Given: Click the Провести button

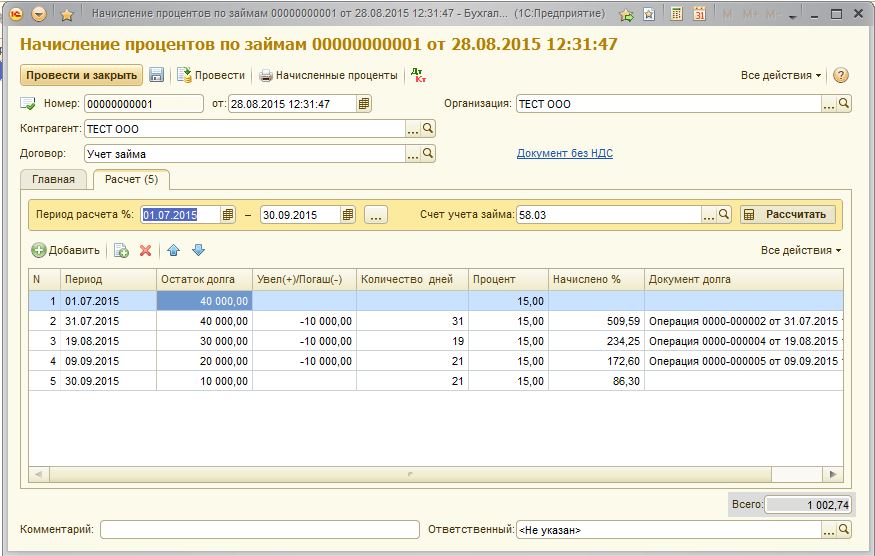Looking at the screenshot, I should 211,75.
